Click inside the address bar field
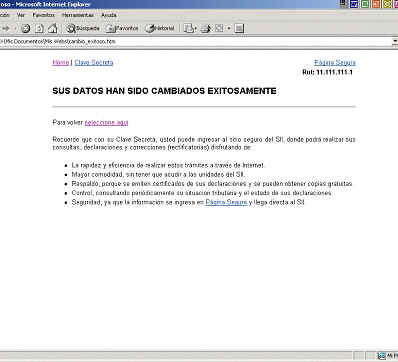This screenshot has height=362, width=398. tap(197, 41)
